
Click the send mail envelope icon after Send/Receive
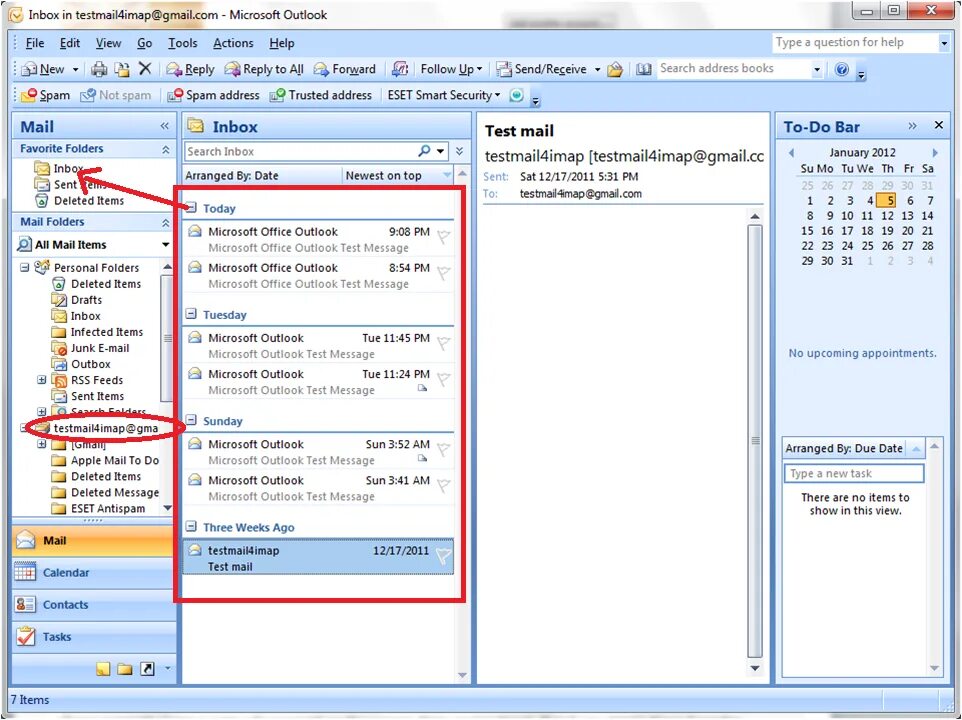615,70
